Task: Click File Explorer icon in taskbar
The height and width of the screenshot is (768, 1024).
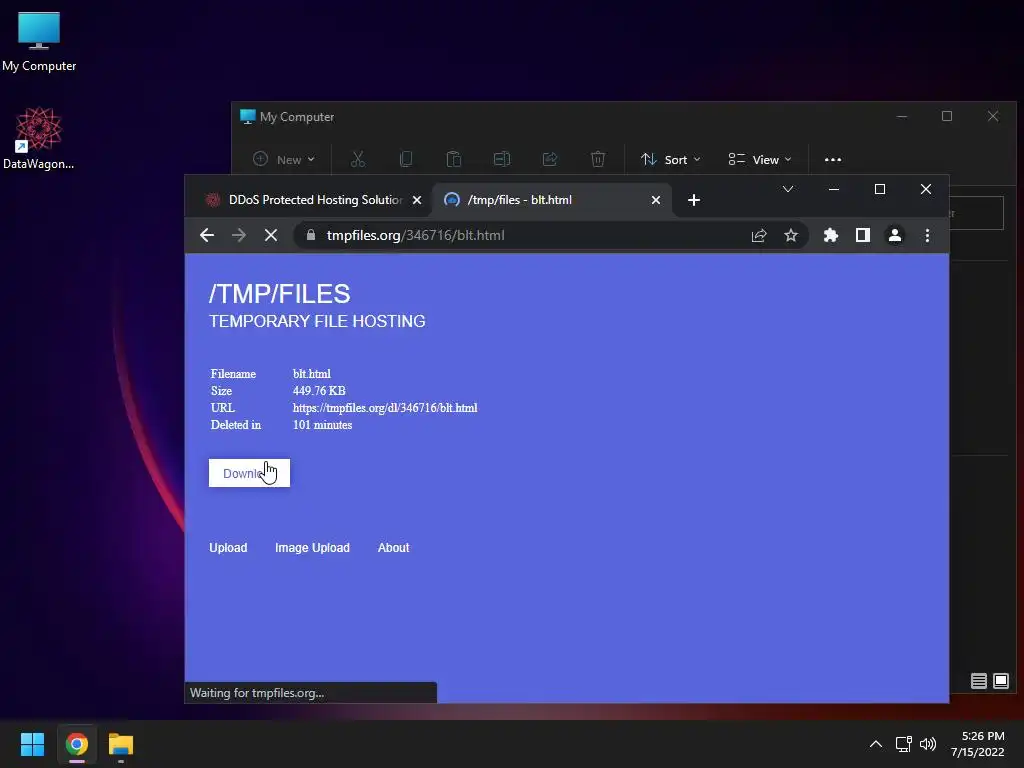Action: pyautogui.click(x=121, y=744)
